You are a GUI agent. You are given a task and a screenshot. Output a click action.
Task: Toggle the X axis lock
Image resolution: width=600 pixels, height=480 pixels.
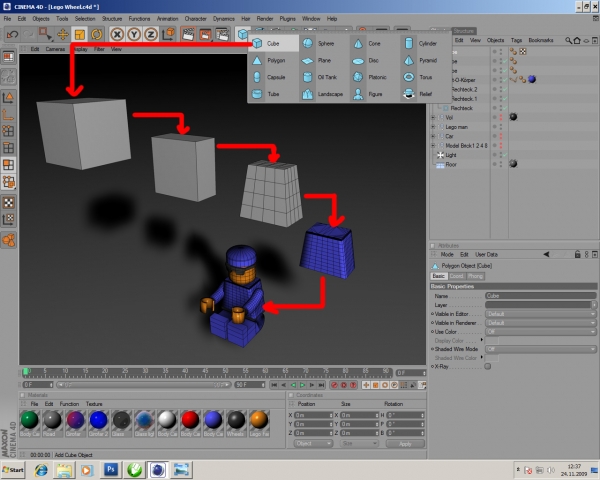[117, 35]
